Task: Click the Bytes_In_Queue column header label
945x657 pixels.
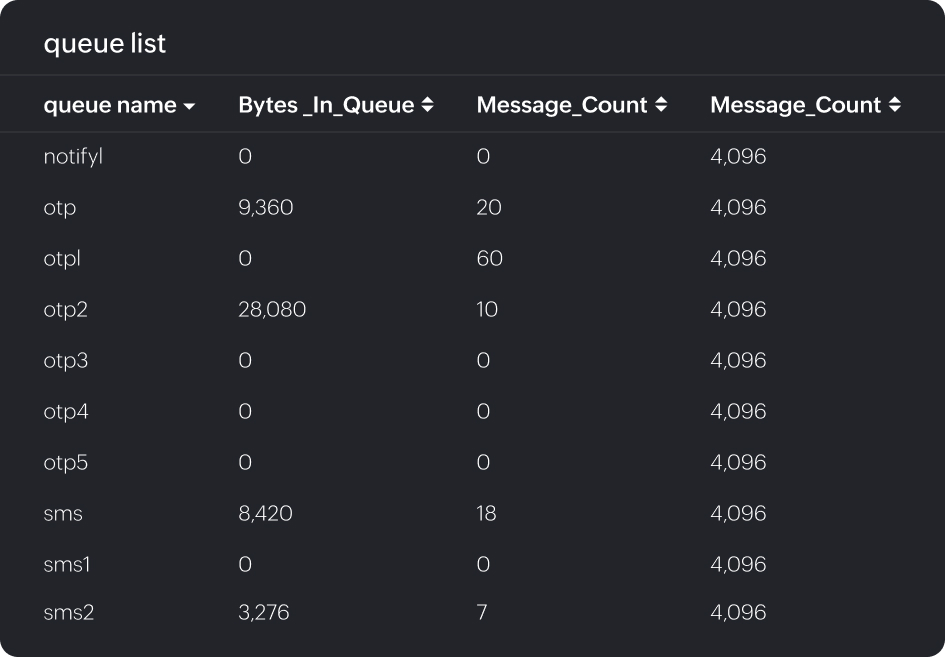Action: pos(326,105)
